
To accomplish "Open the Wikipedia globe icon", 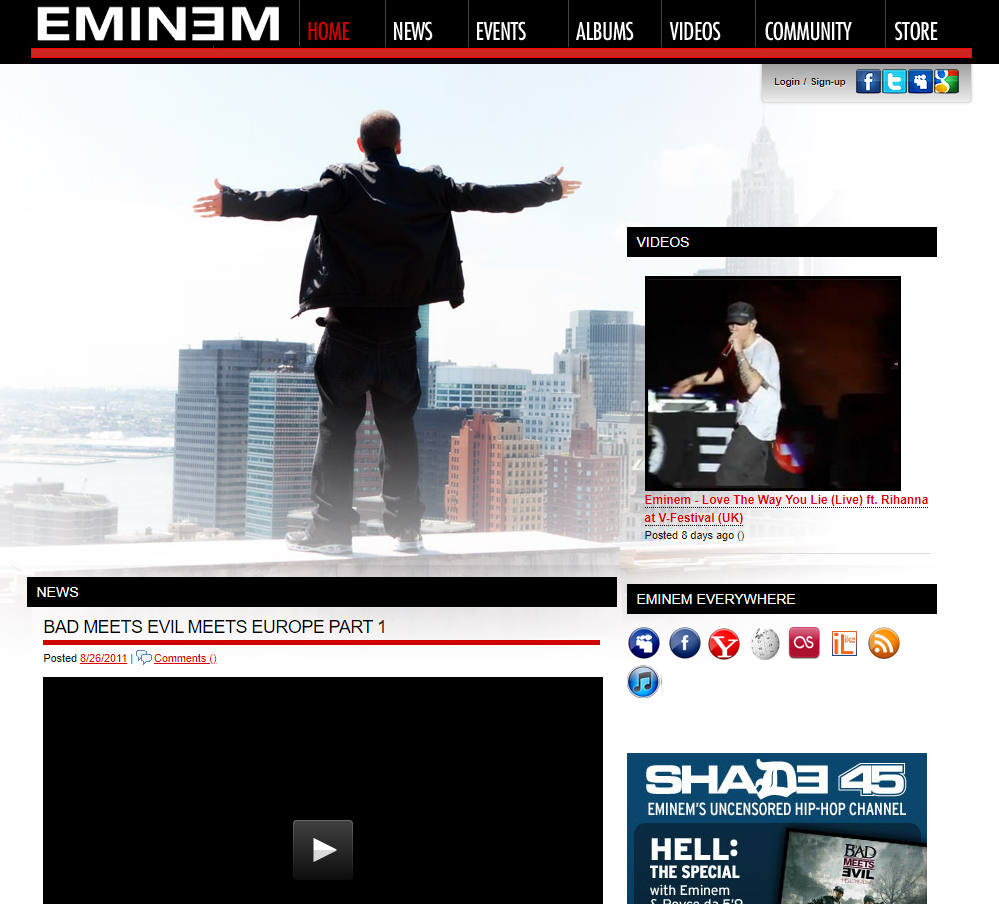I will 765,643.
